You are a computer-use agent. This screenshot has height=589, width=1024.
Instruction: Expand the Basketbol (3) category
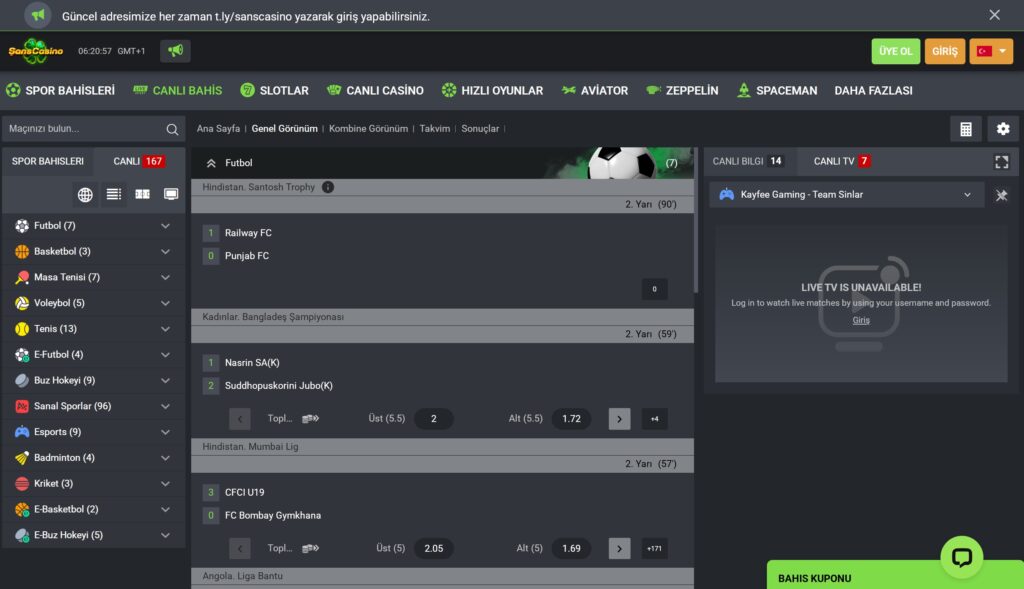pyautogui.click(x=93, y=251)
